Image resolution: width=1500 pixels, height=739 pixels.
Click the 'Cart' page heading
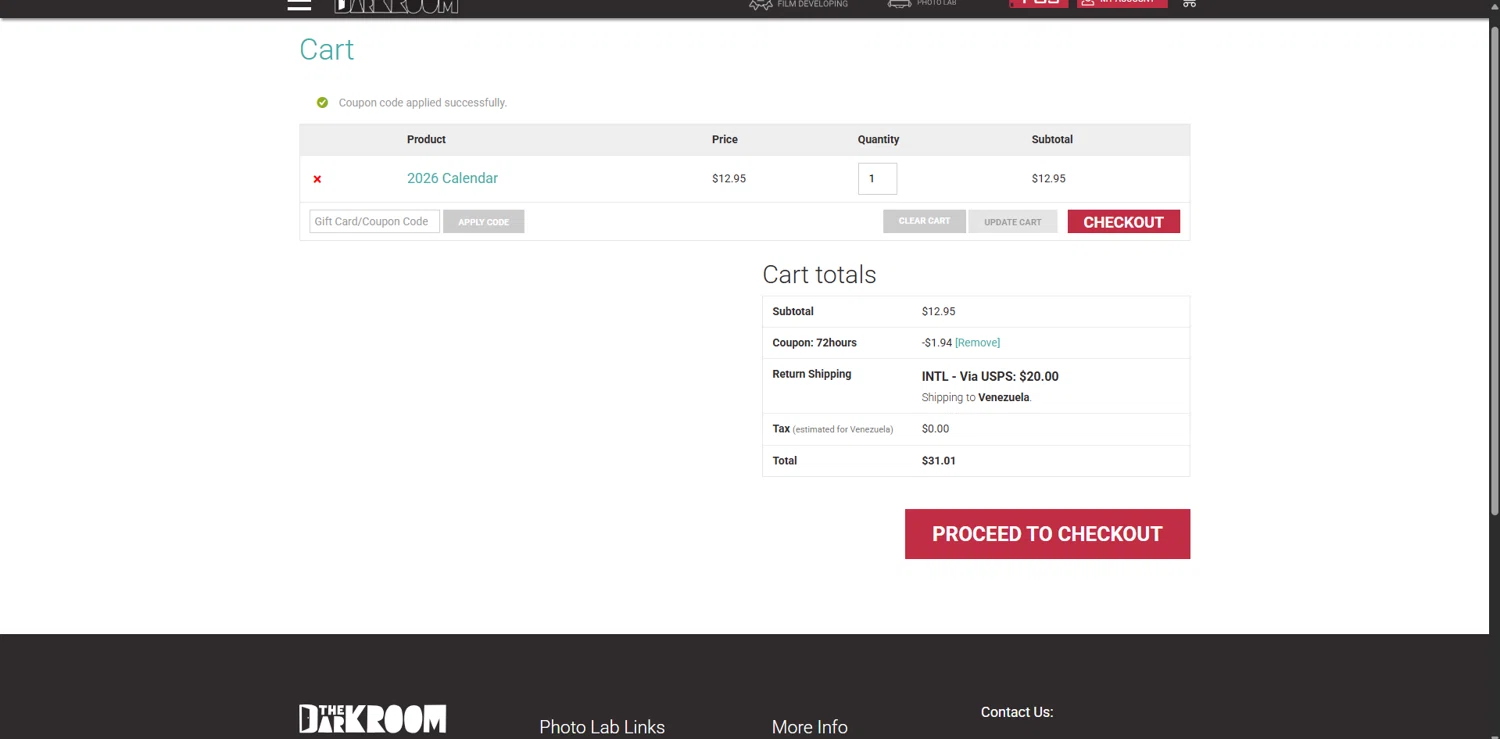click(x=327, y=50)
